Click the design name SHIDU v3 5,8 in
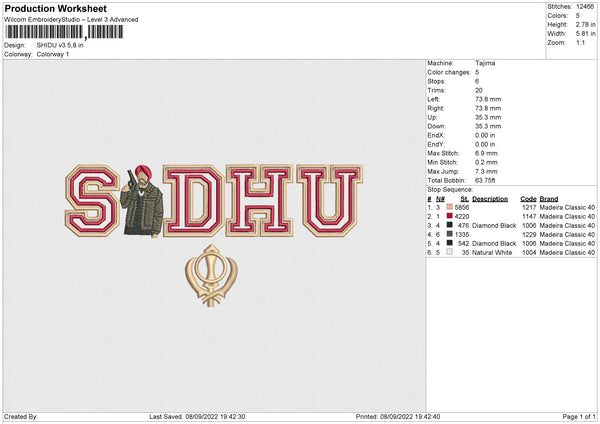The image size is (600, 424). [x=60, y=45]
